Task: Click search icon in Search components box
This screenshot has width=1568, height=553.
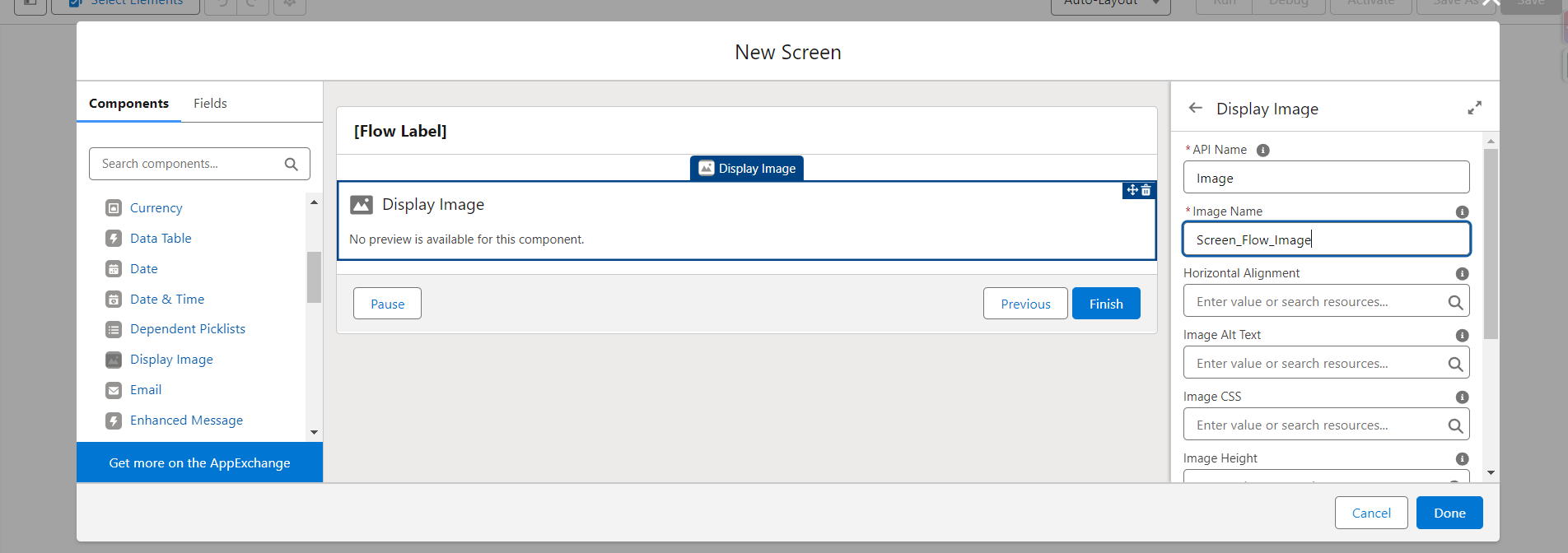Action: point(291,164)
